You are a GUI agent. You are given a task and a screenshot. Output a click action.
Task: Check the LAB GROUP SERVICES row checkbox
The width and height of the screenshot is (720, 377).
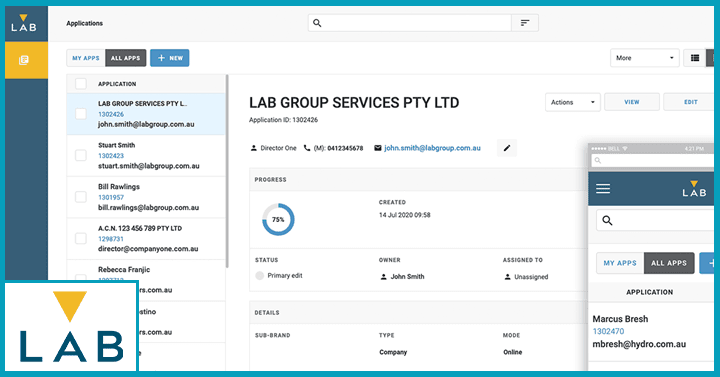coord(81,114)
